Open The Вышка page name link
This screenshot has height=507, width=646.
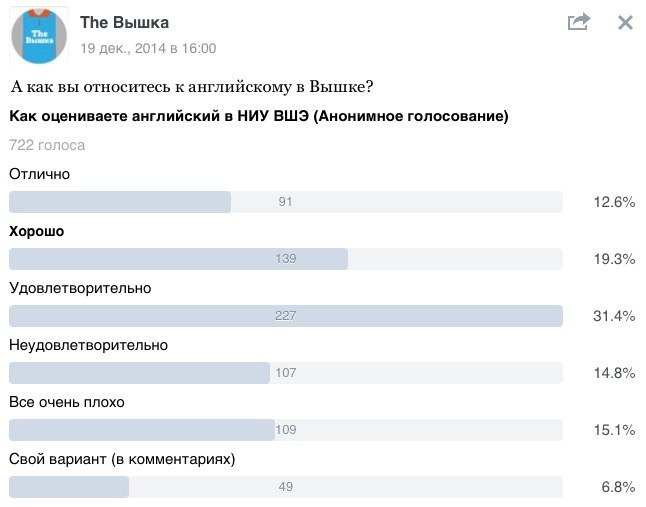tap(124, 23)
